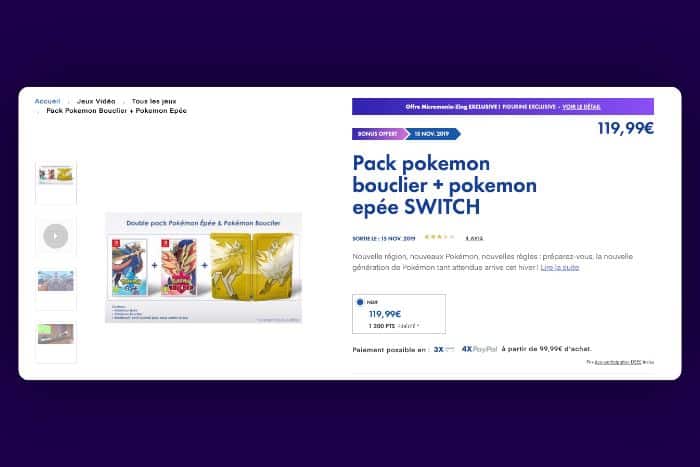This screenshot has height=467, width=700.
Task: Go to Jeux Vidéo breadcrumb
Action: (x=96, y=101)
